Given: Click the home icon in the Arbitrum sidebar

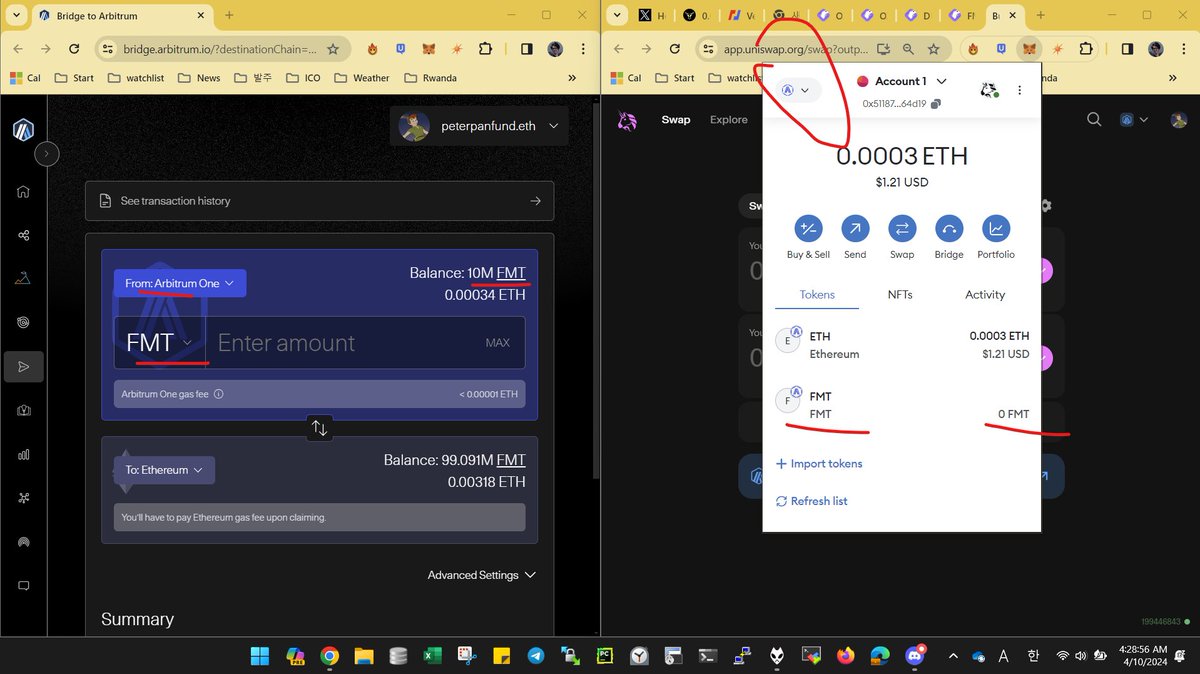Looking at the screenshot, I should [x=23, y=192].
